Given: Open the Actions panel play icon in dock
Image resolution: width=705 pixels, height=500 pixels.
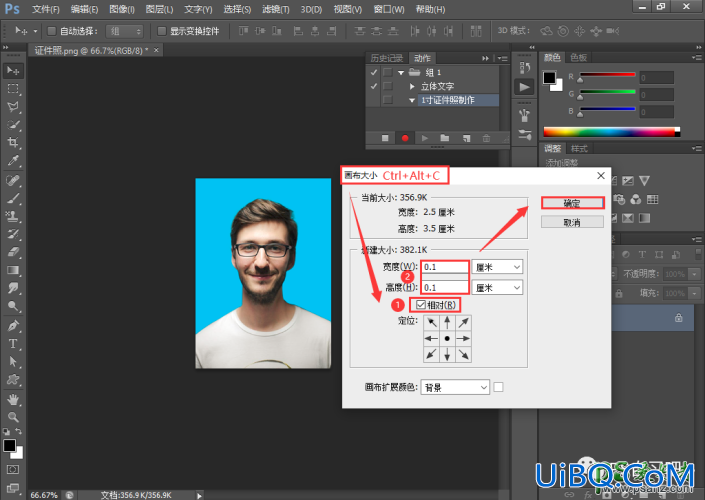Looking at the screenshot, I should pyautogui.click(x=524, y=87).
